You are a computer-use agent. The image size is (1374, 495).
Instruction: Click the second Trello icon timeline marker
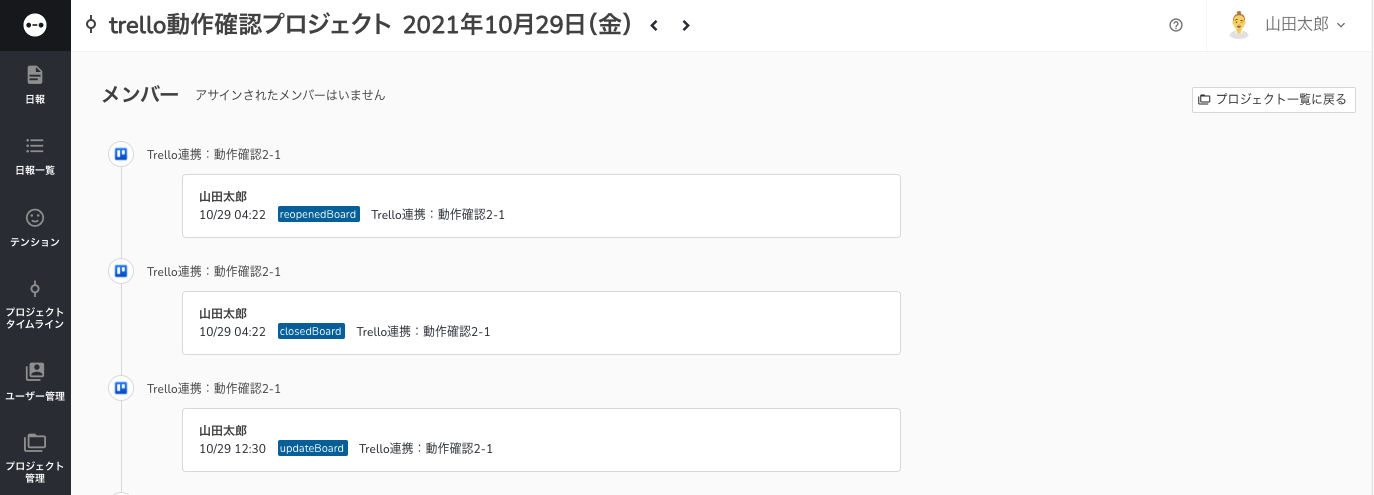coord(121,271)
